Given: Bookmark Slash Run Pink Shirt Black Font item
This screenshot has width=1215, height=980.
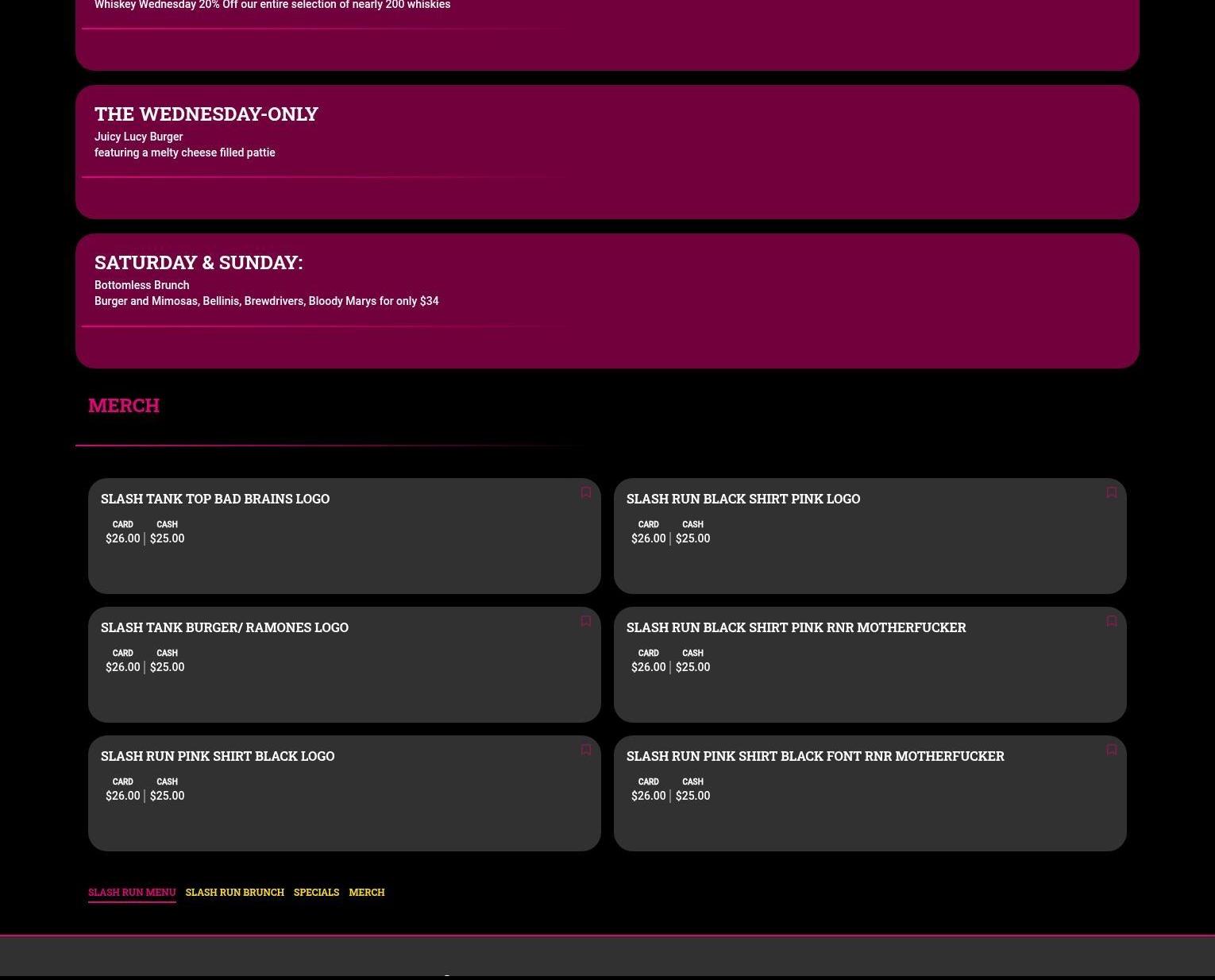Looking at the screenshot, I should [x=1112, y=750].
